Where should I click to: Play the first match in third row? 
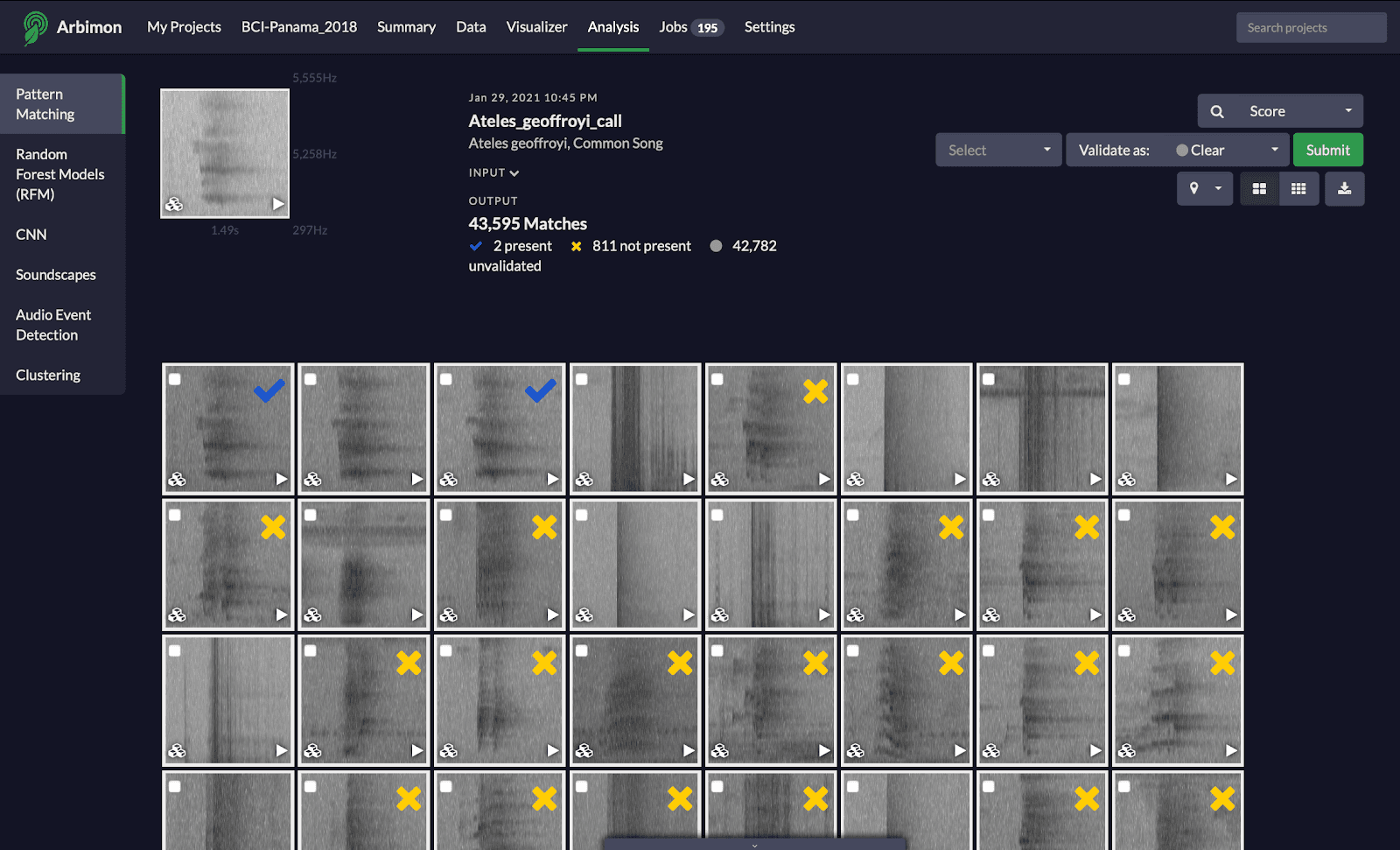281,750
